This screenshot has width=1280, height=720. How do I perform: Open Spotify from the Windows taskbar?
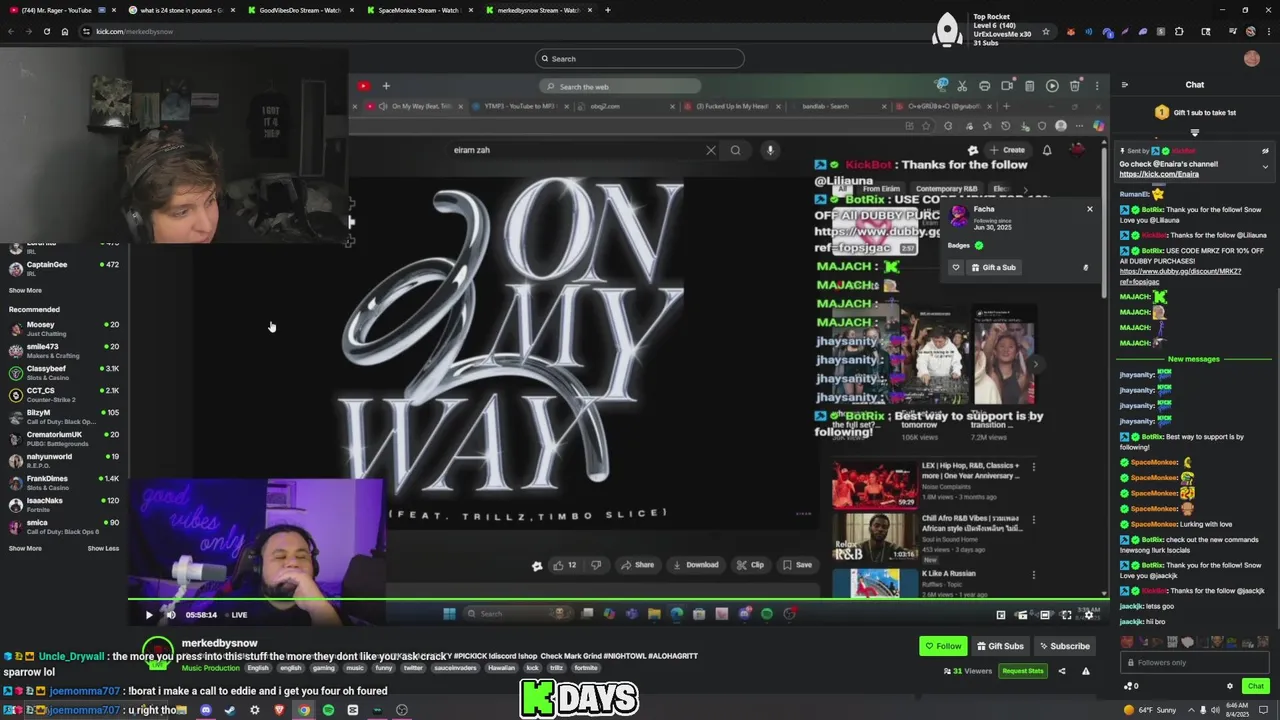pos(328,710)
